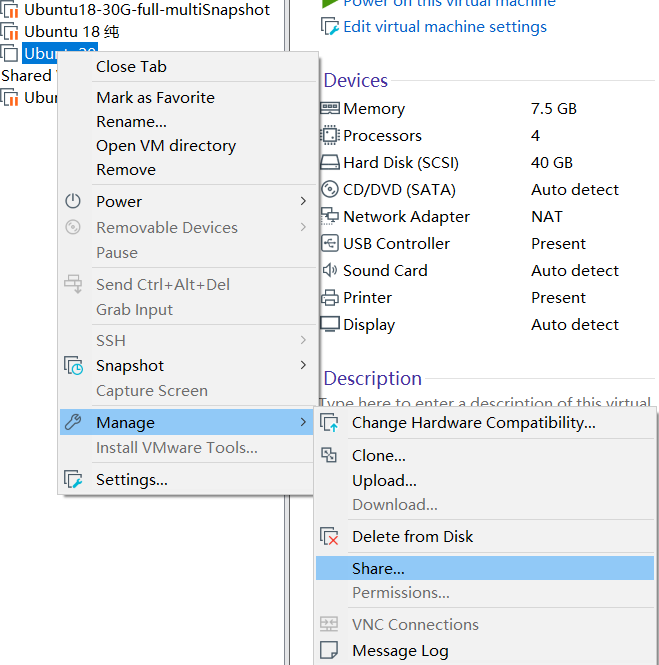Viewport: 659px width, 665px height.
Task: Click the Network Adapter label
Action: pyautogui.click(x=406, y=217)
